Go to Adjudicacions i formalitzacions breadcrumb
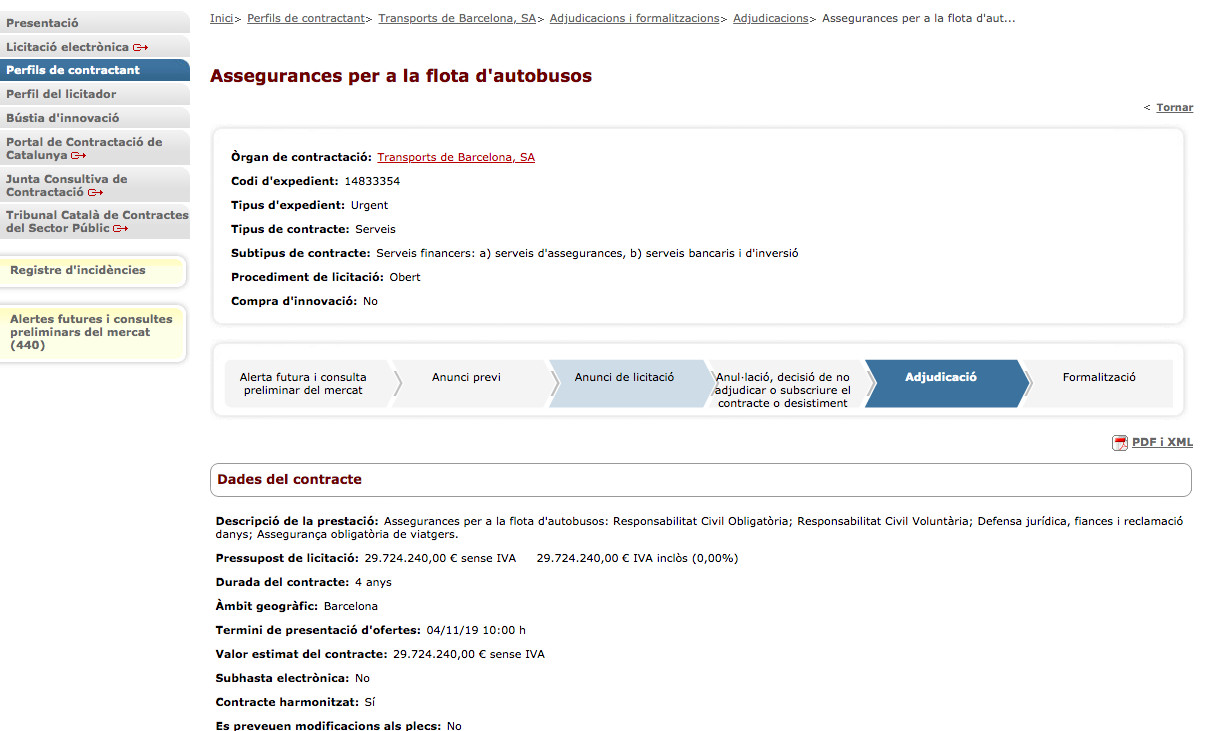Viewport: 1214px width, 731px height. pos(634,18)
